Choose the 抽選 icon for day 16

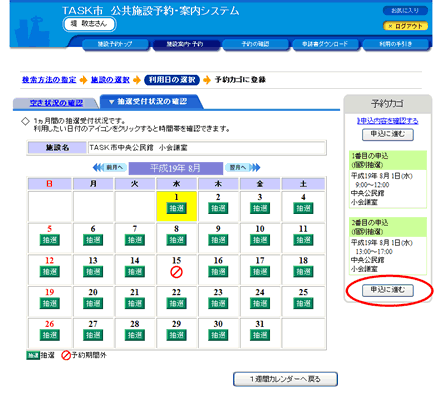(218, 272)
